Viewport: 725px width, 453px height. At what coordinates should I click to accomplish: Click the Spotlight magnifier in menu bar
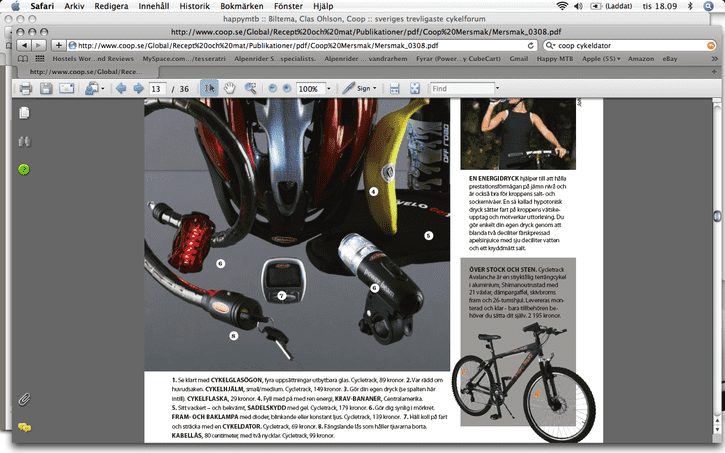pyautogui.click(x=711, y=6)
